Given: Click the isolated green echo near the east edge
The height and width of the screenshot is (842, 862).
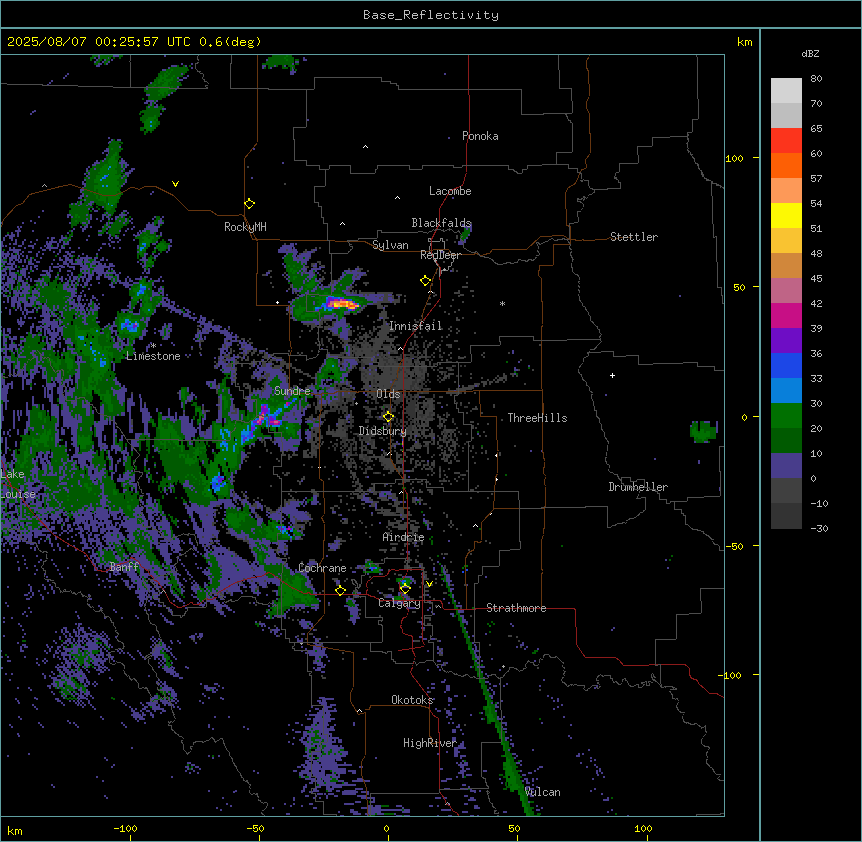Looking at the screenshot, I should click(703, 431).
